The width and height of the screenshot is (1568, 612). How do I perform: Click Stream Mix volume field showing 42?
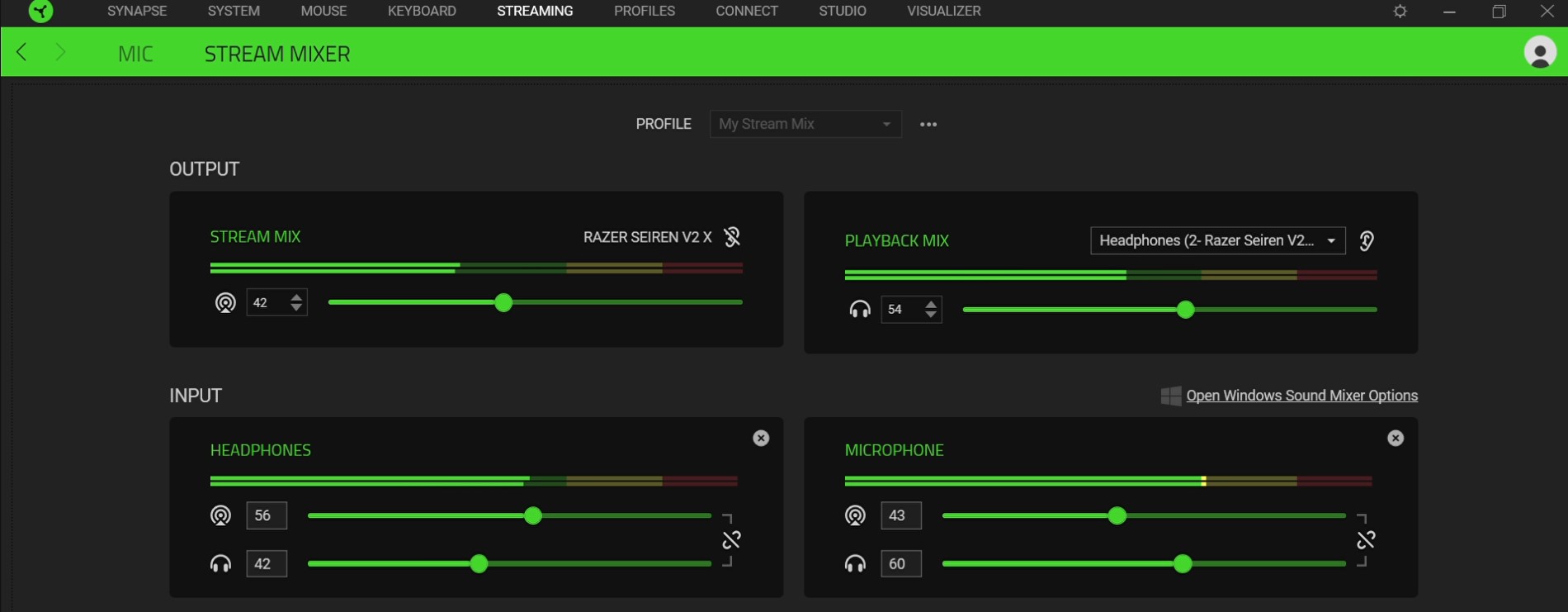pyautogui.click(x=276, y=302)
